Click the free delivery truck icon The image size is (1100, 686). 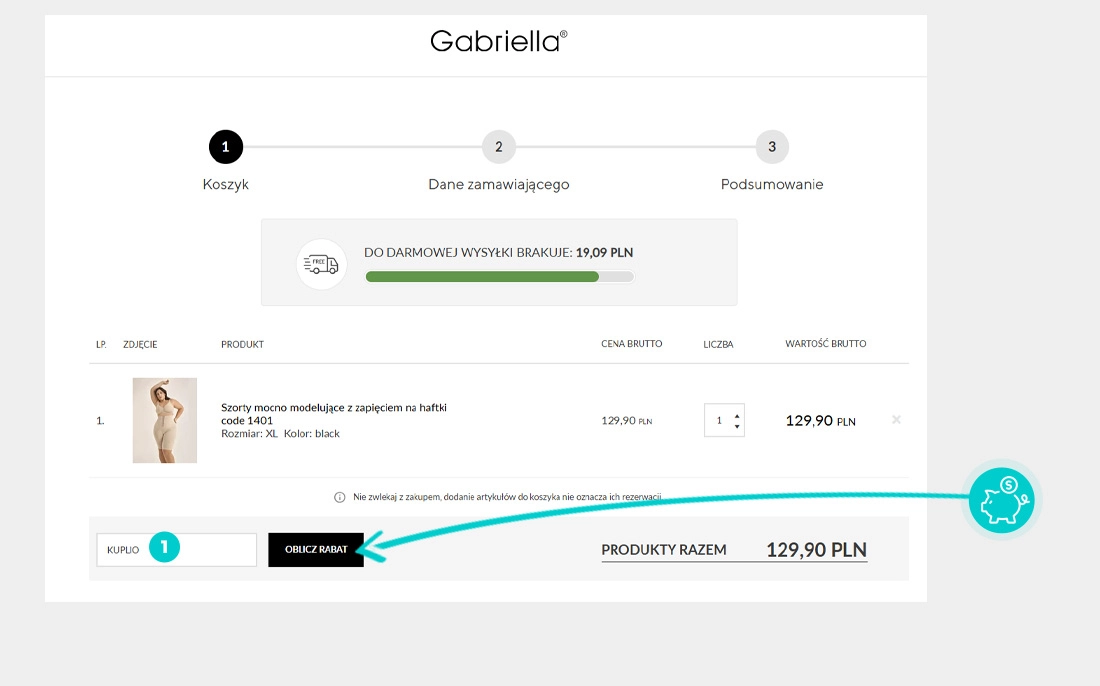(x=321, y=264)
